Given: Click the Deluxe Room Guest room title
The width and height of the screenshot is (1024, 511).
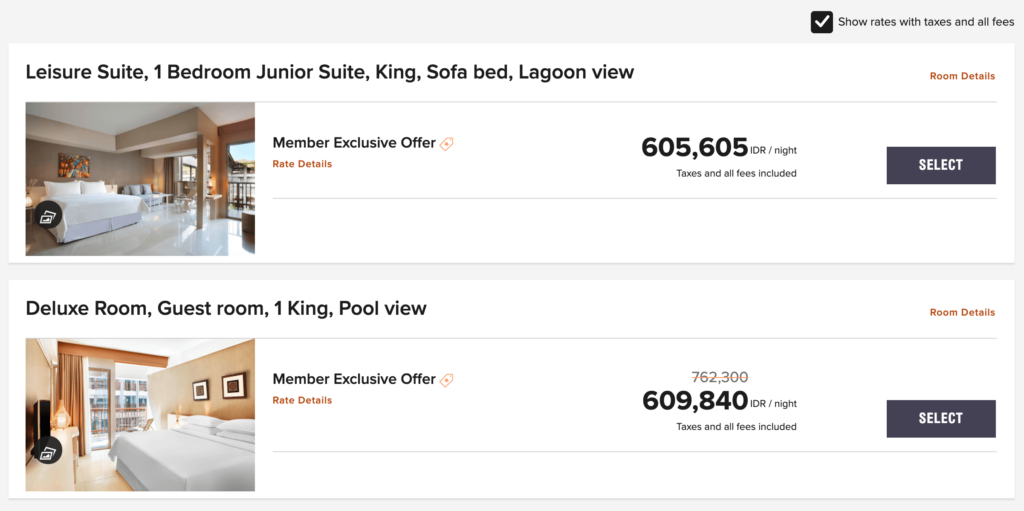Looking at the screenshot, I should coord(226,308).
